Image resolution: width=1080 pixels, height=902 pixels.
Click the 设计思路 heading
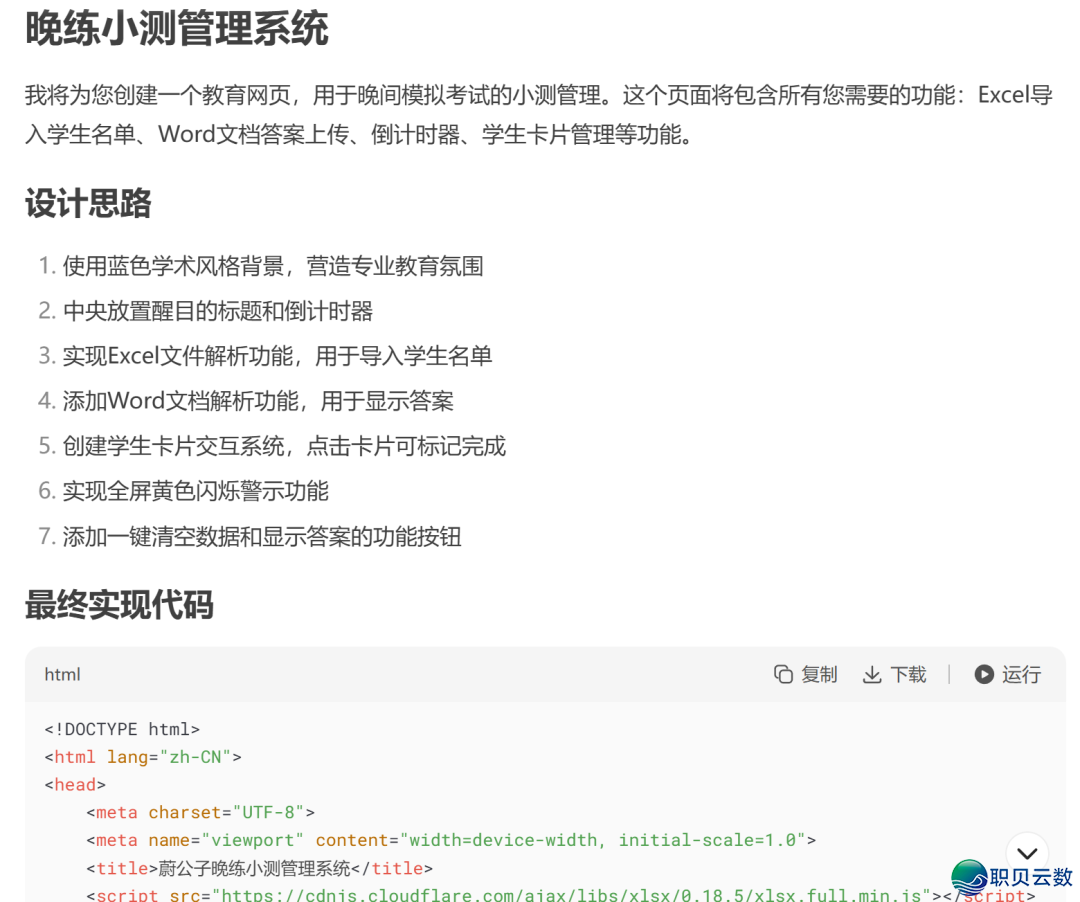click(x=88, y=203)
